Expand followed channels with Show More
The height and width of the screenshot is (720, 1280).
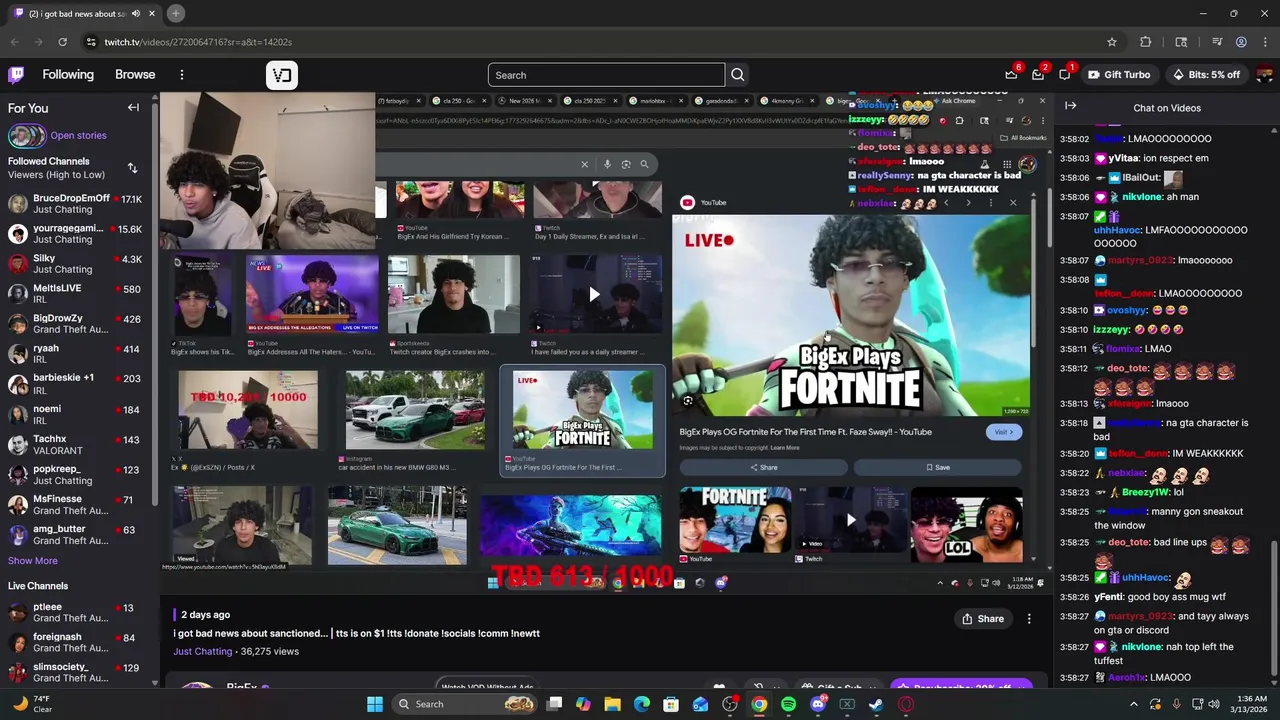(33, 561)
